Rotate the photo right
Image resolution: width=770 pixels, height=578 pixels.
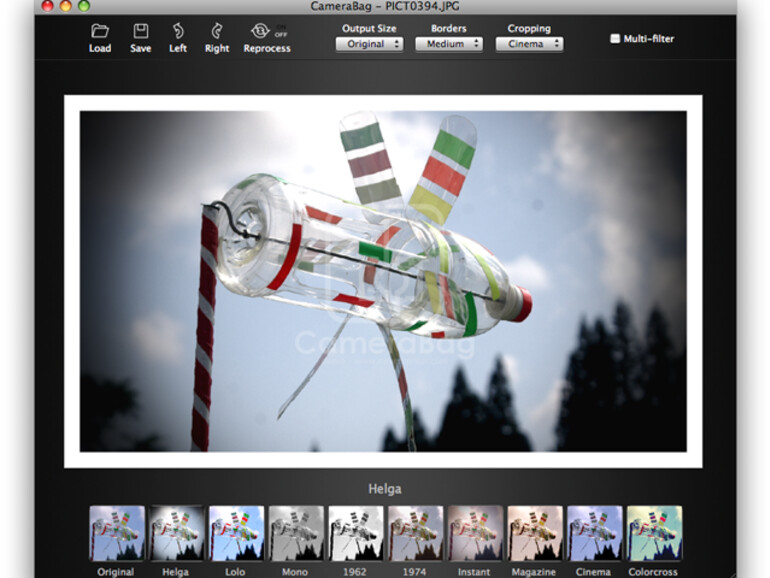tap(217, 31)
